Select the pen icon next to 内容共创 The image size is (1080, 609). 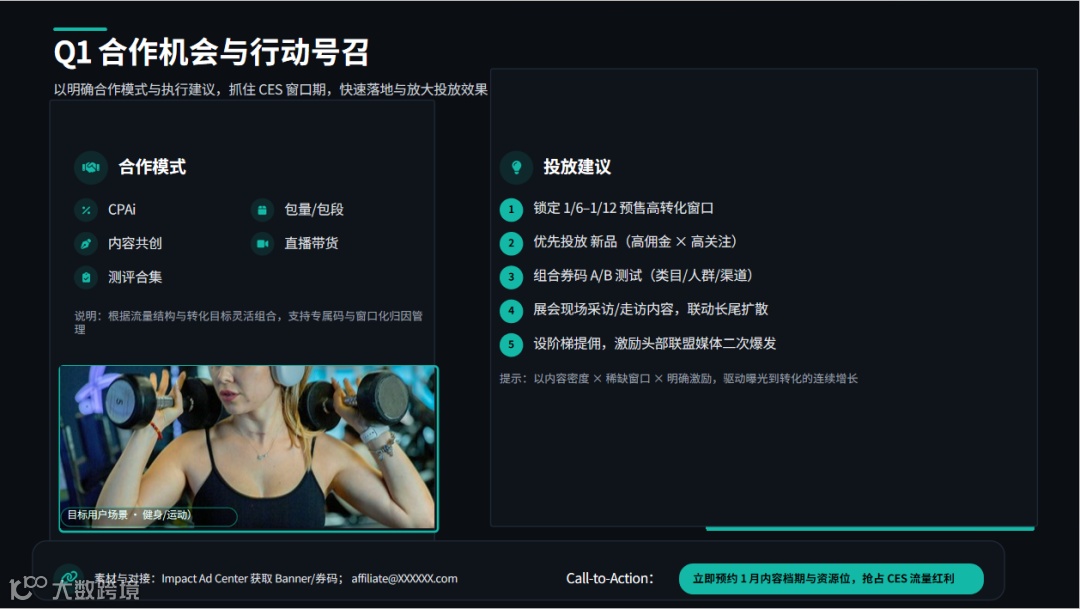86,243
